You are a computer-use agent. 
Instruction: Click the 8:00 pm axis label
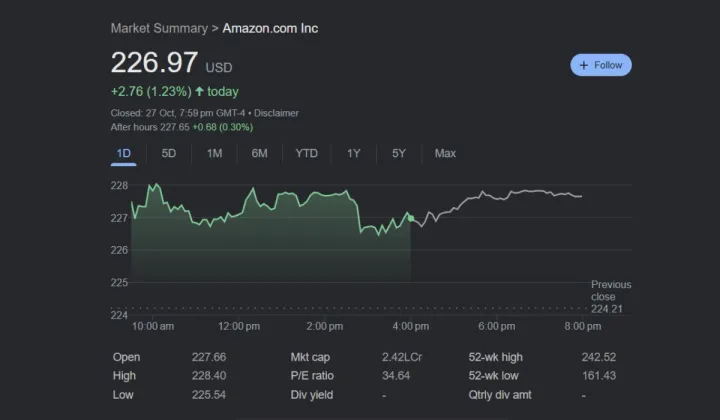582,326
